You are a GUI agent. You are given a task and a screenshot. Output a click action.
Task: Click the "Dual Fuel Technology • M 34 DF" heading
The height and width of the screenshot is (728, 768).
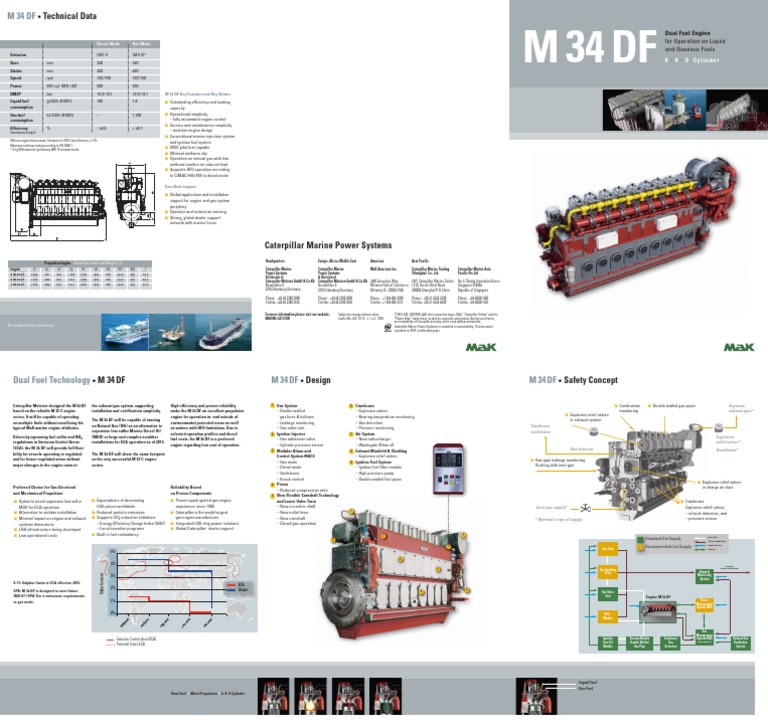69,380
